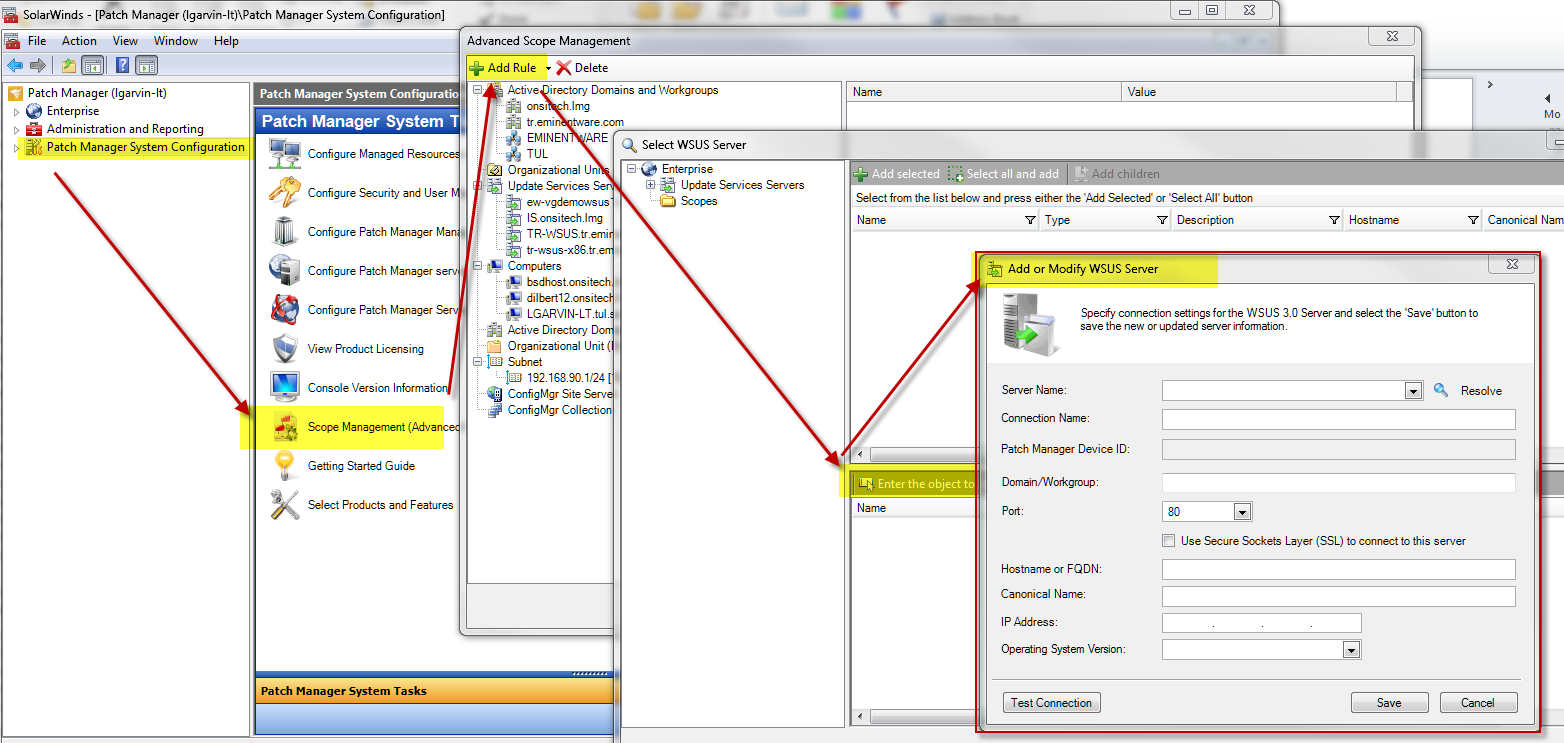Open Configure Security and User keys icon
1564x743 pixels.
click(x=285, y=192)
